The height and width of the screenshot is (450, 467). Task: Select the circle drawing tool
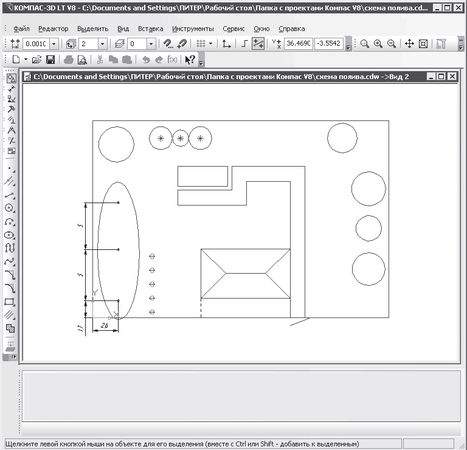(x=10, y=208)
